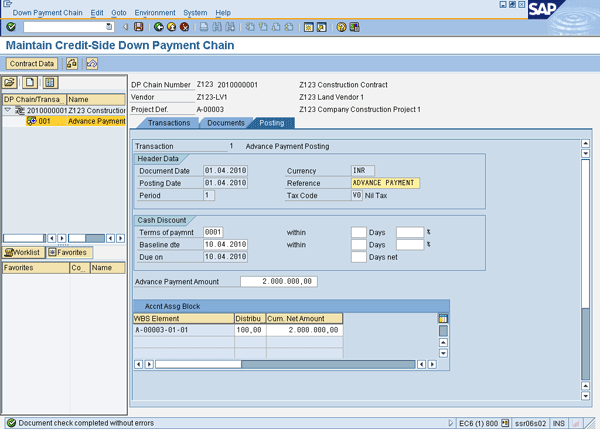Click the red Cancel icon in toolbar
Image resolution: width=600 pixels, height=429 pixels.
point(186,27)
